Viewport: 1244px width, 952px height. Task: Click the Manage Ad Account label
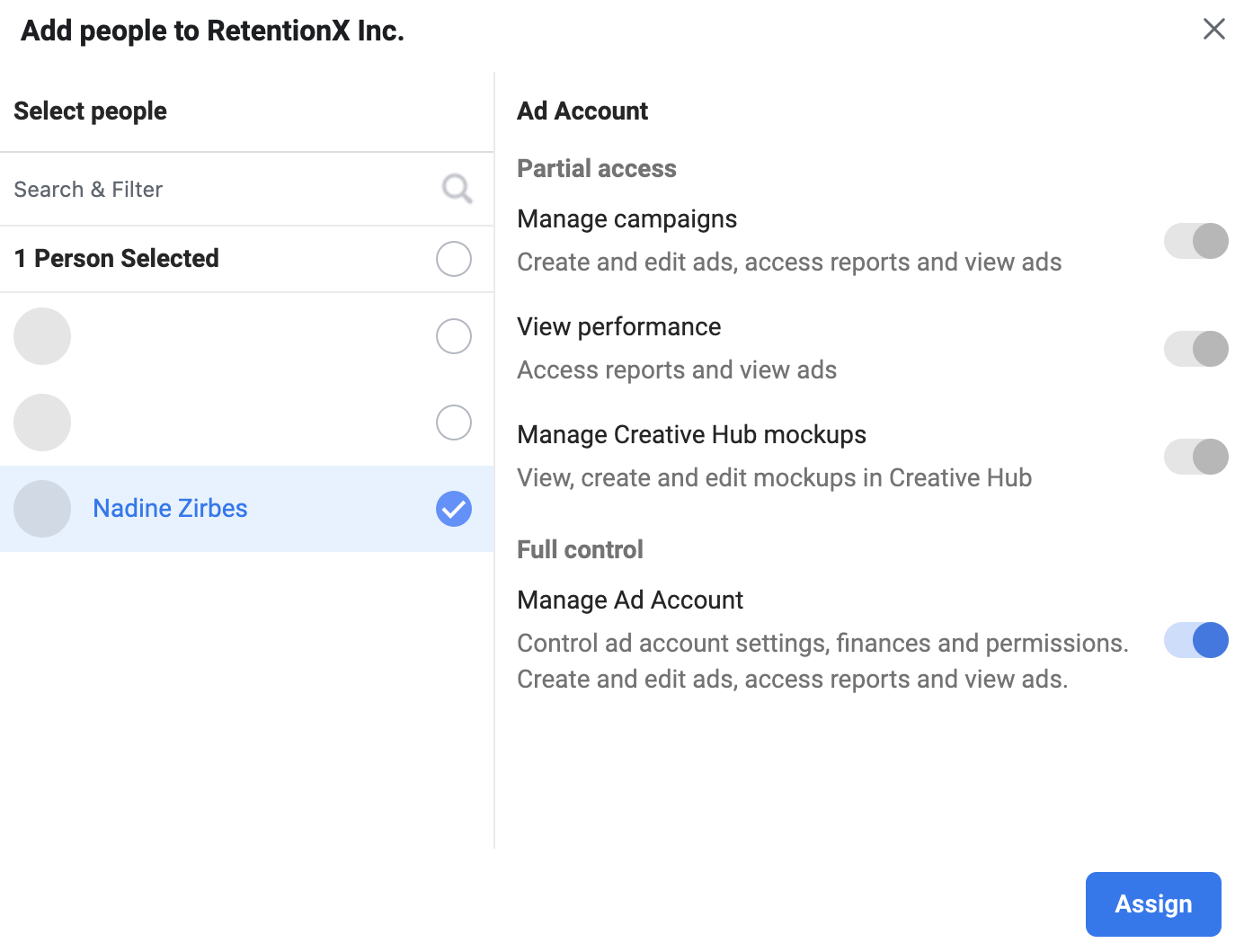click(x=630, y=601)
